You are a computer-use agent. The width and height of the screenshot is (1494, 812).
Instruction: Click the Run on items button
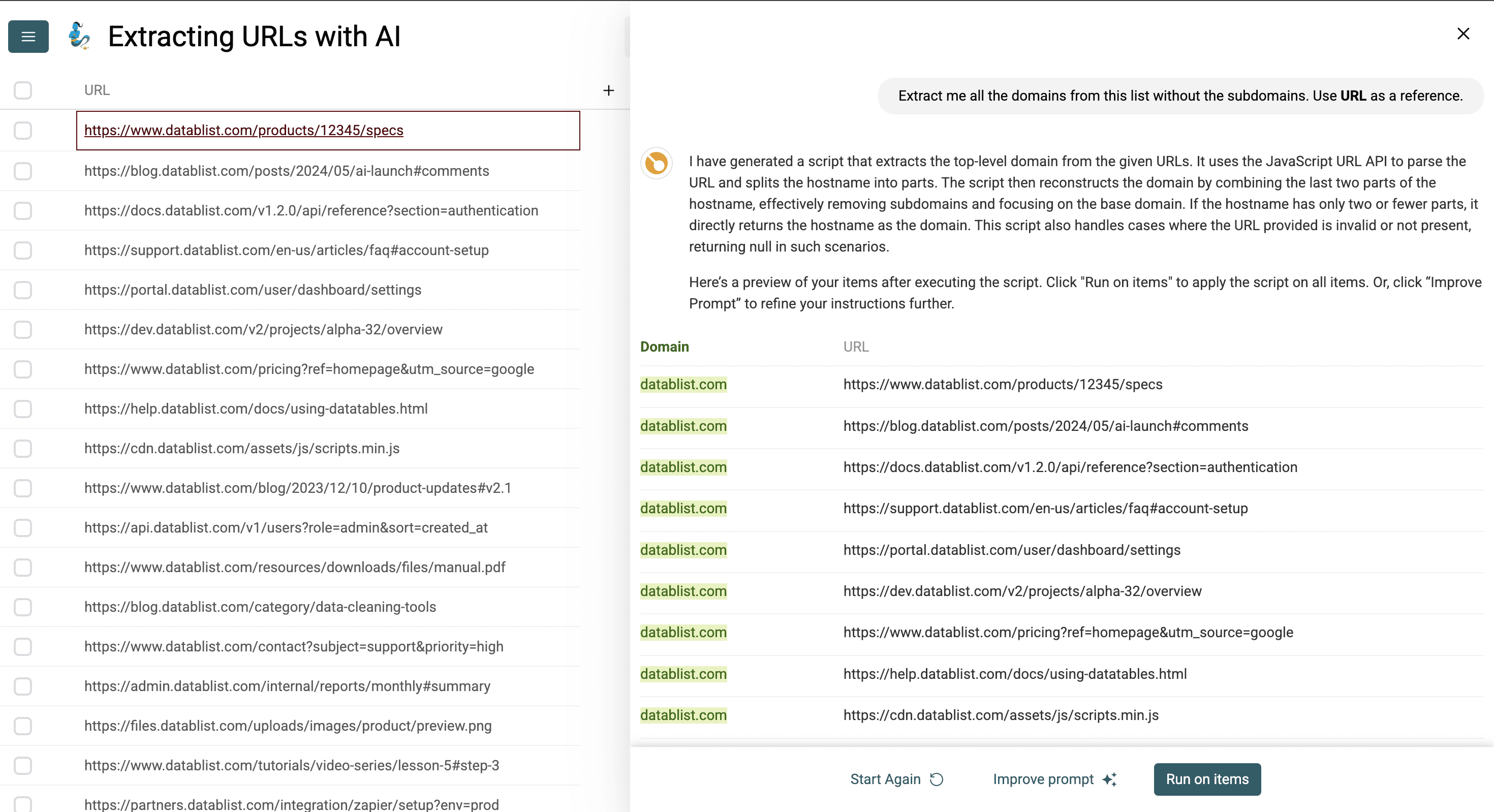point(1206,779)
